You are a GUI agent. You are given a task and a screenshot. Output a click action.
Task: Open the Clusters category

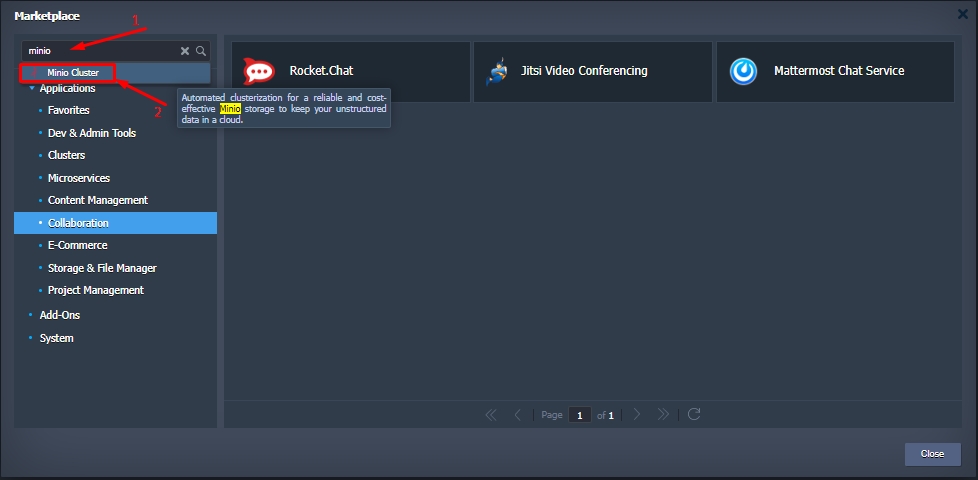click(x=67, y=155)
